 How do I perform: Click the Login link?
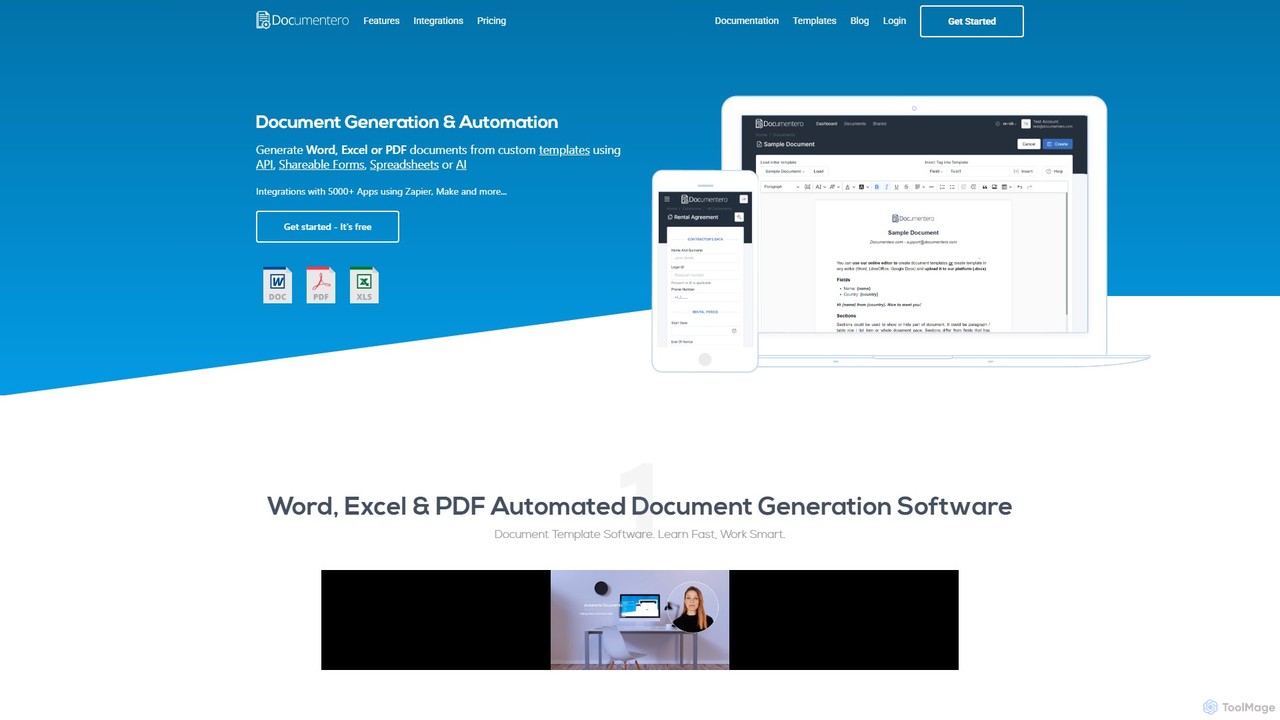coord(894,21)
